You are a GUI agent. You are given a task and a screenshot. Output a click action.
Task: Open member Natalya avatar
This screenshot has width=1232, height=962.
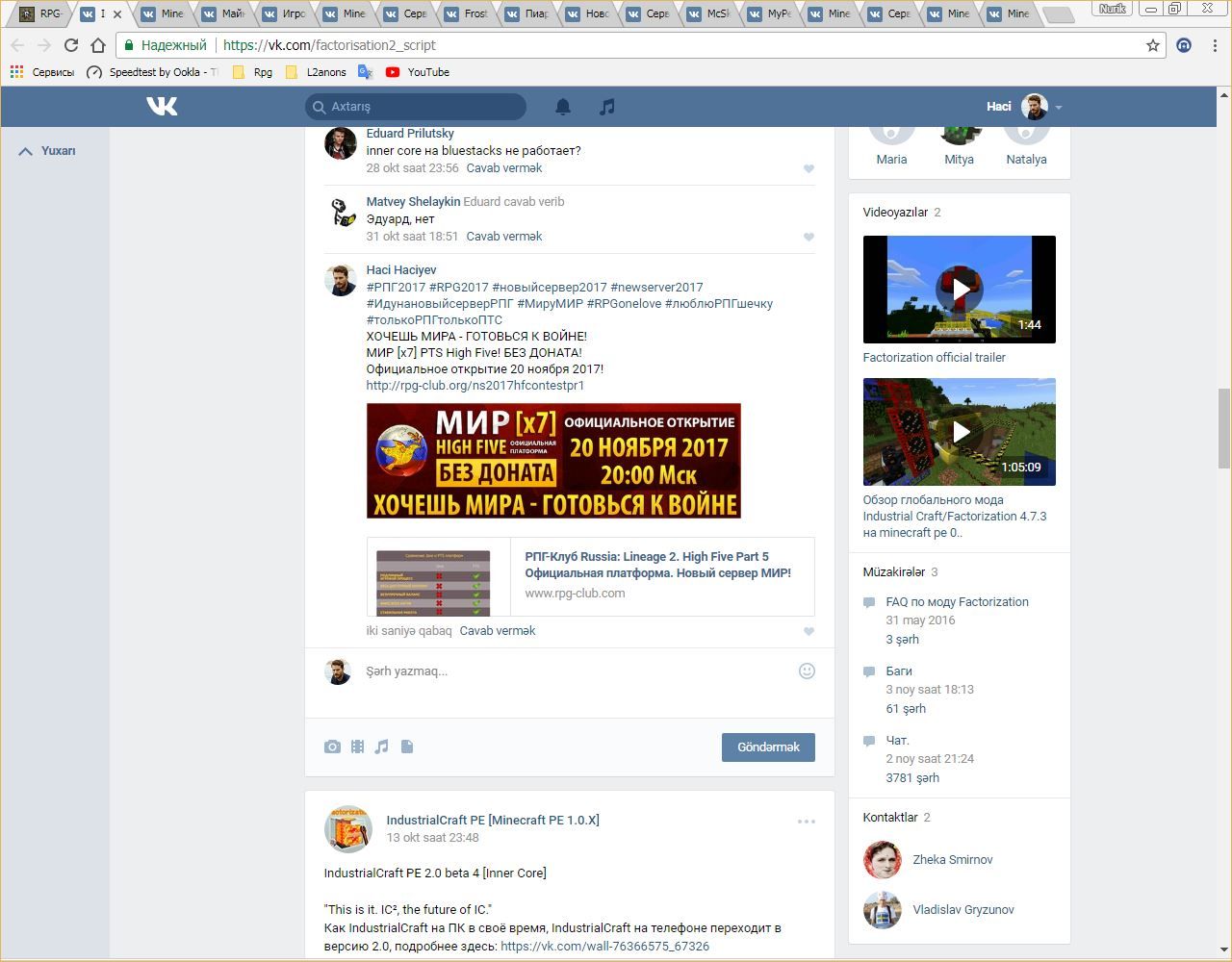pyautogui.click(x=1026, y=135)
